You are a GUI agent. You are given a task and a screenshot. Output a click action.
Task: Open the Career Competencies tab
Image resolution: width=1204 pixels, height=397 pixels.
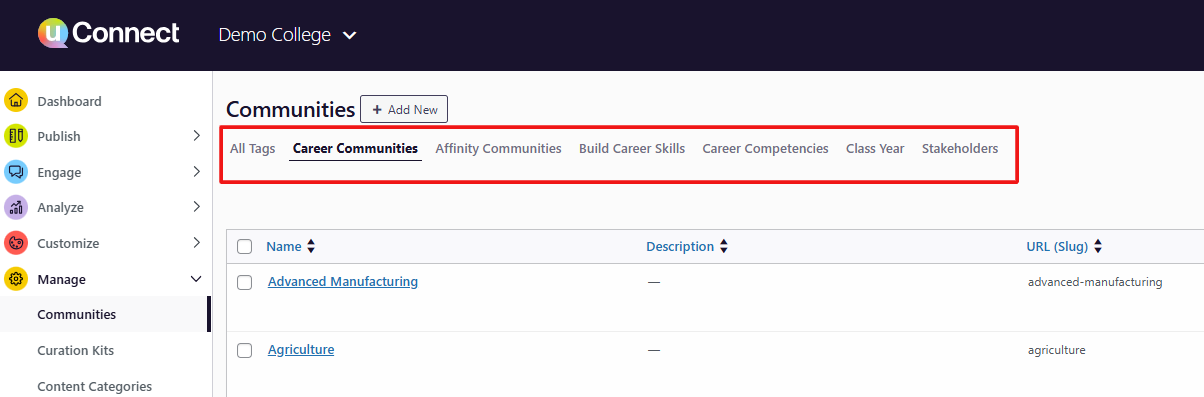tap(765, 148)
